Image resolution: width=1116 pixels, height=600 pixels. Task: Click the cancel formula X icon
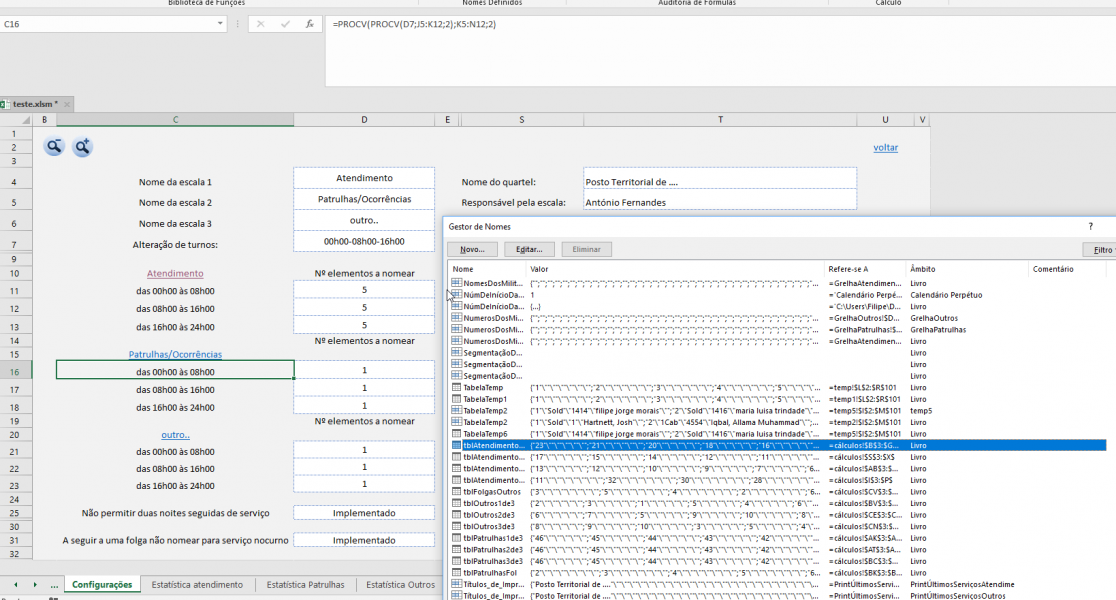pyautogui.click(x=261, y=24)
